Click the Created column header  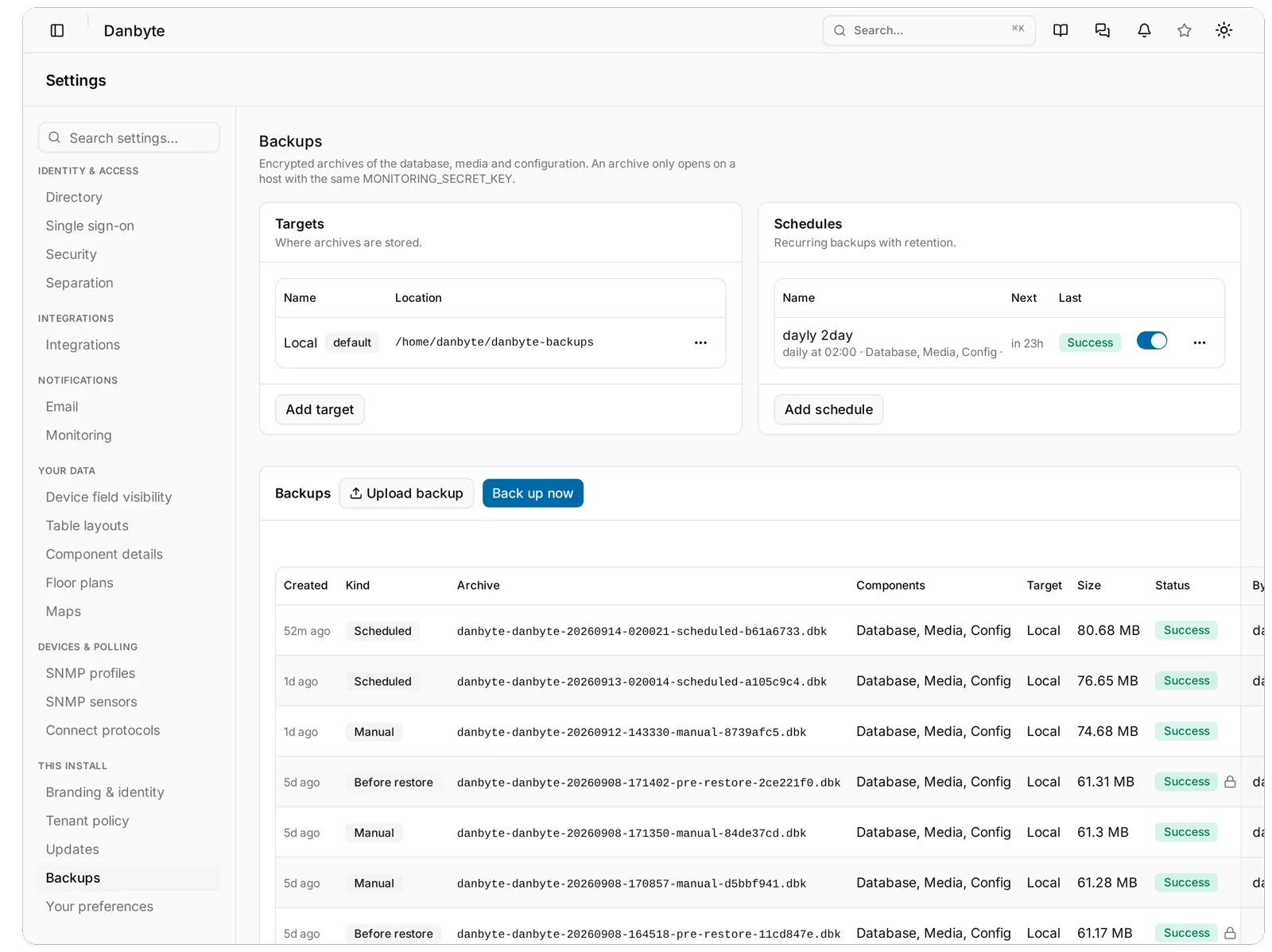coord(305,586)
